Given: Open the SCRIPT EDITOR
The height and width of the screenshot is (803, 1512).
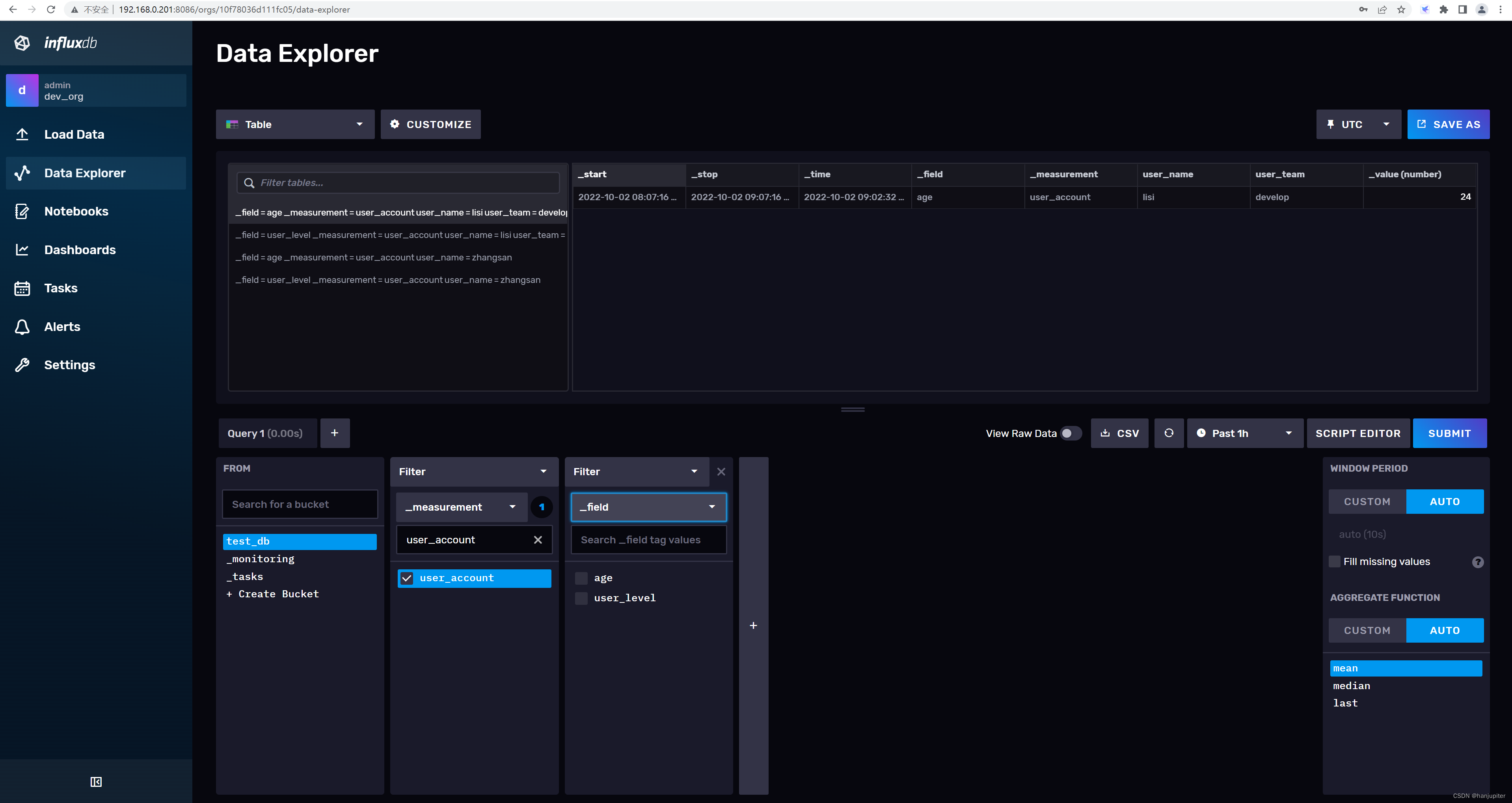Looking at the screenshot, I should click(1357, 433).
